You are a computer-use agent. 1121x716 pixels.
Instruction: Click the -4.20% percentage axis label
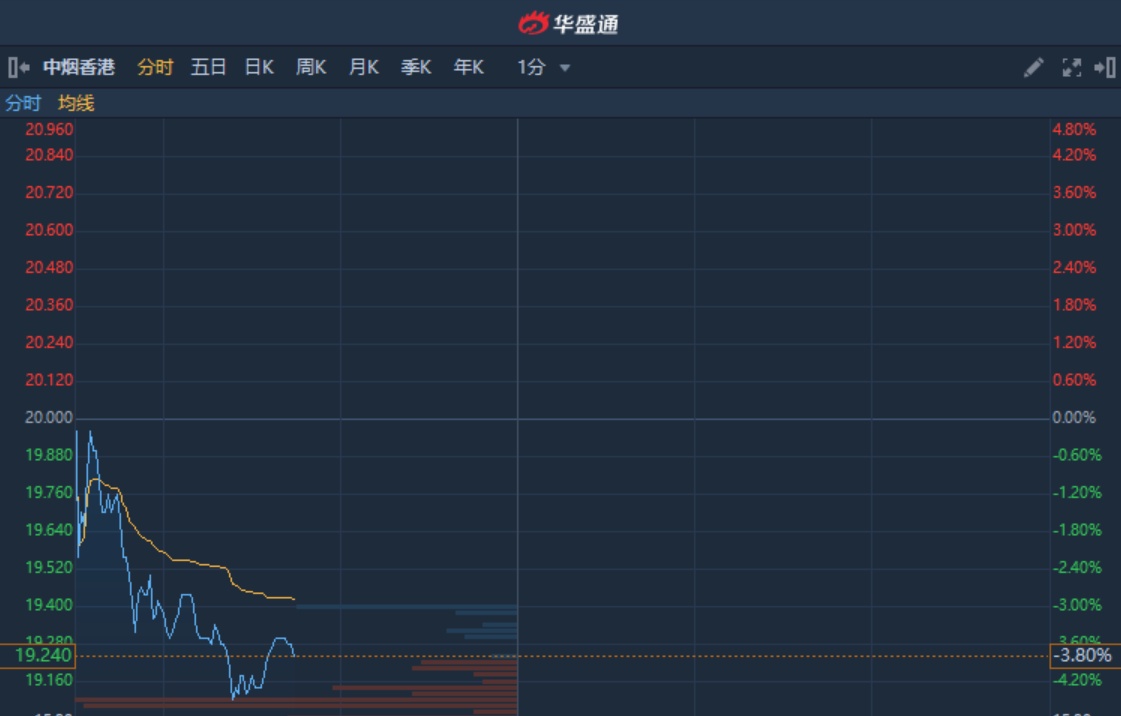point(1077,680)
